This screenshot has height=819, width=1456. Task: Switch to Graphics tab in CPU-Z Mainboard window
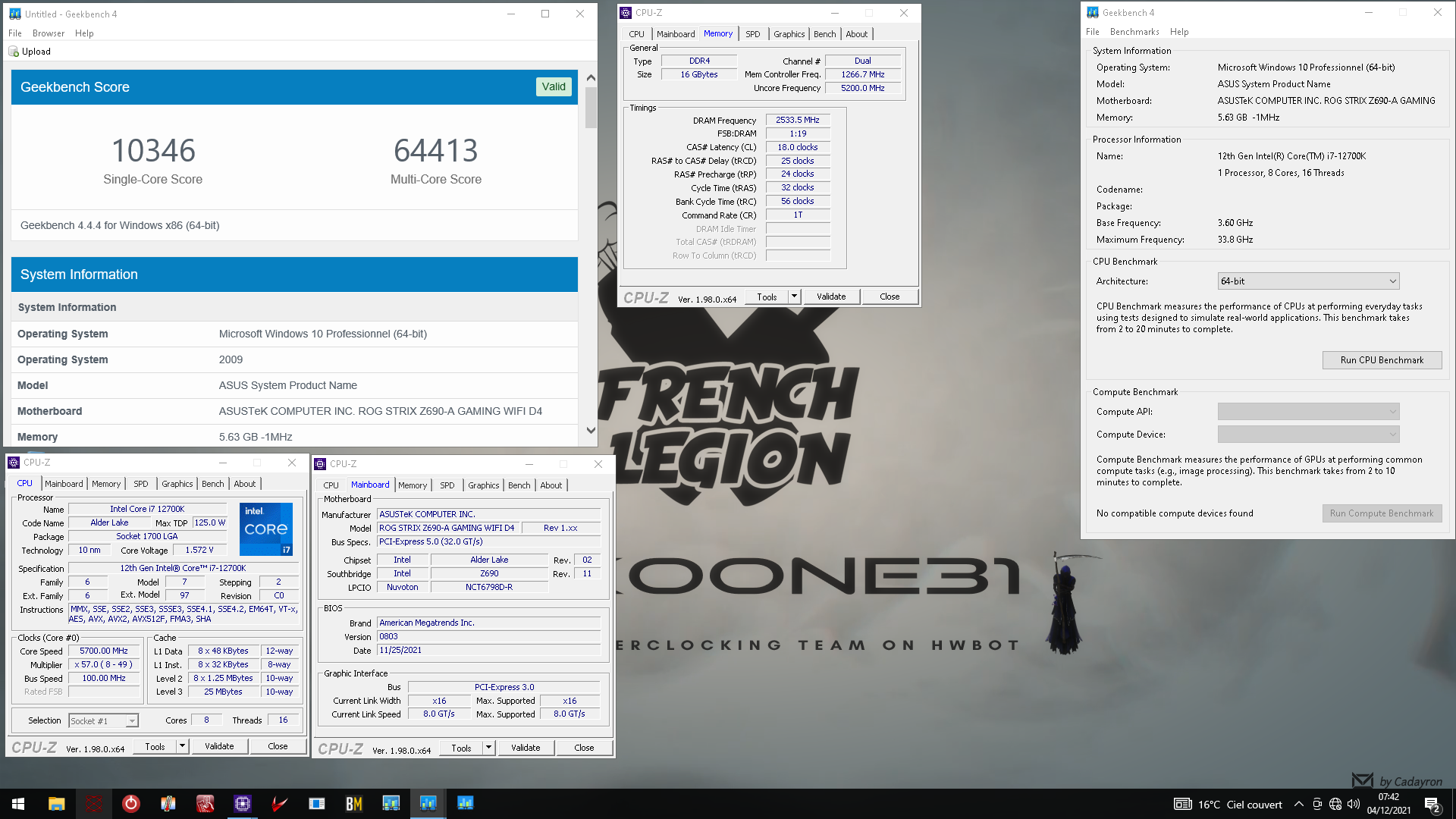(x=483, y=485)
